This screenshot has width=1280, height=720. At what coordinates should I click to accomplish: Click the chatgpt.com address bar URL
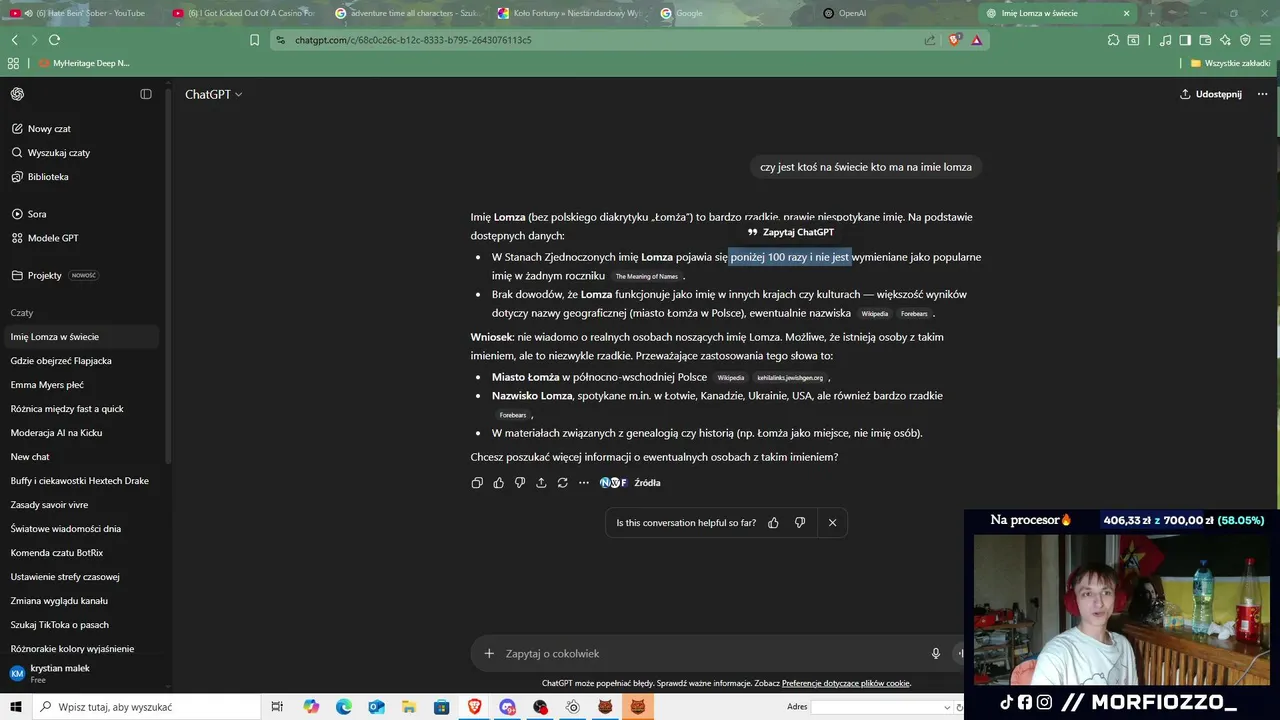413,40
